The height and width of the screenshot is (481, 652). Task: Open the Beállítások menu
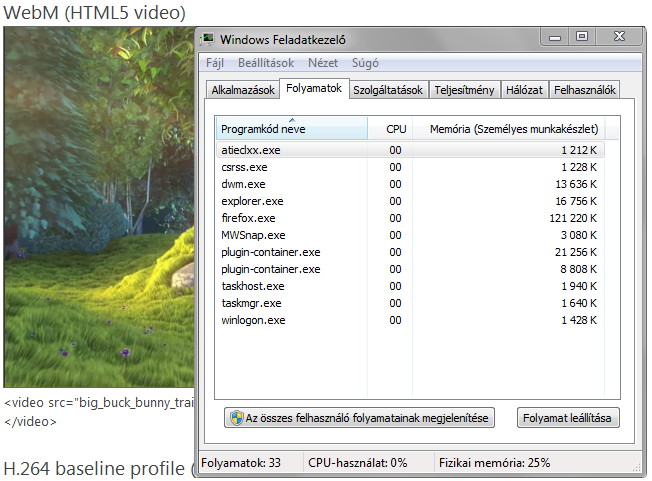(x=266, y=63)
